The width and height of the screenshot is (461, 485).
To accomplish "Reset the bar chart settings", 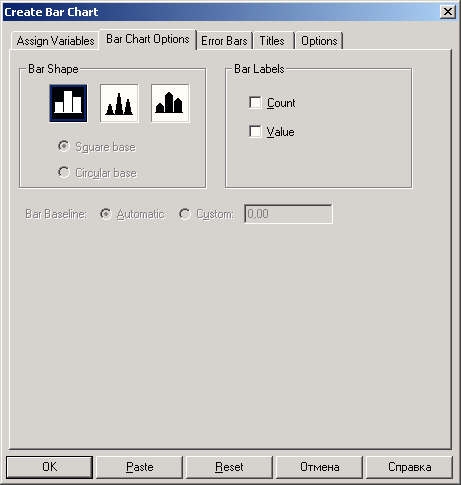I will [x=229, y=467].
